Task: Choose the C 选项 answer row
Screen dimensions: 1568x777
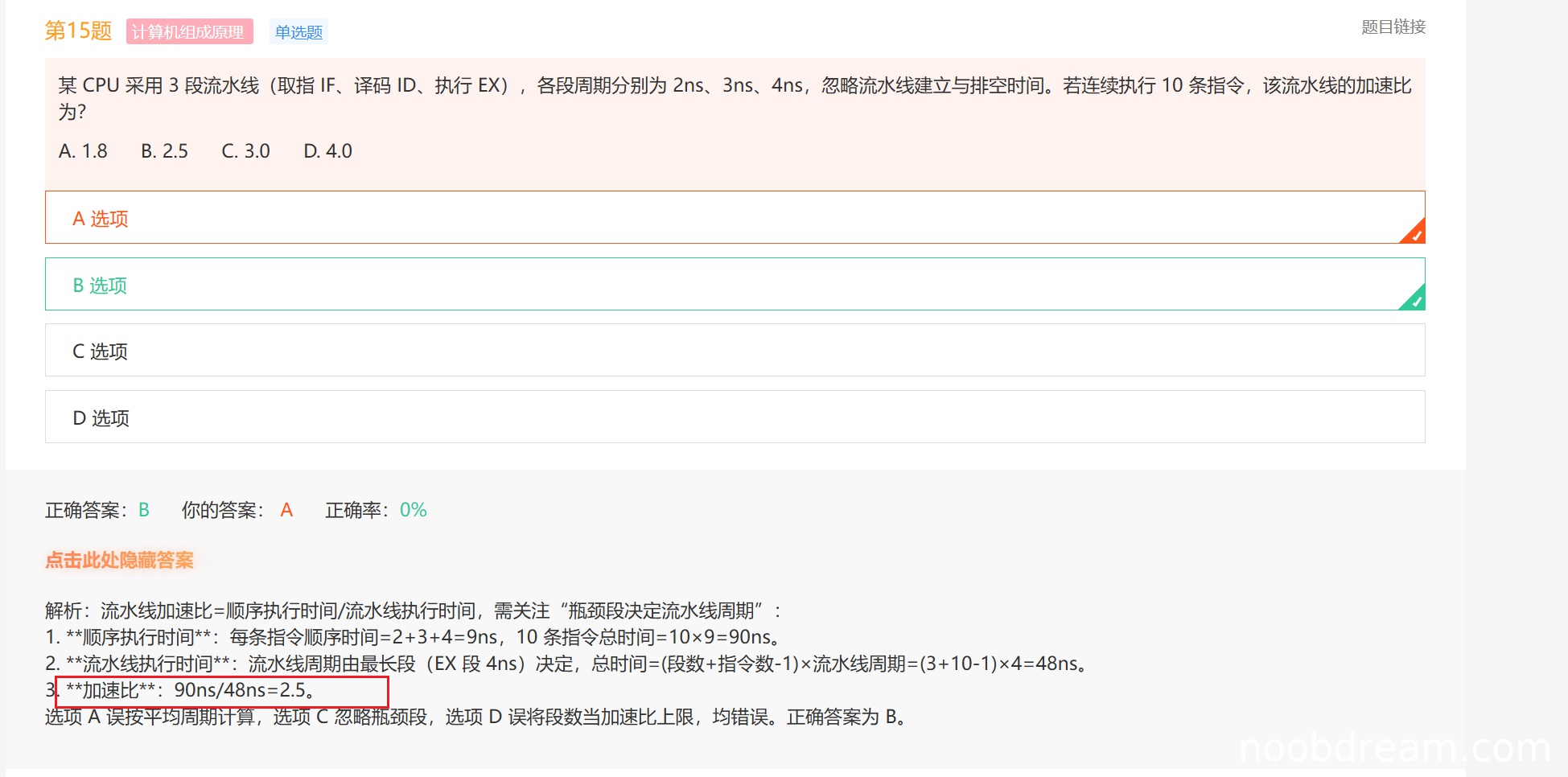Action: point(734,351)
